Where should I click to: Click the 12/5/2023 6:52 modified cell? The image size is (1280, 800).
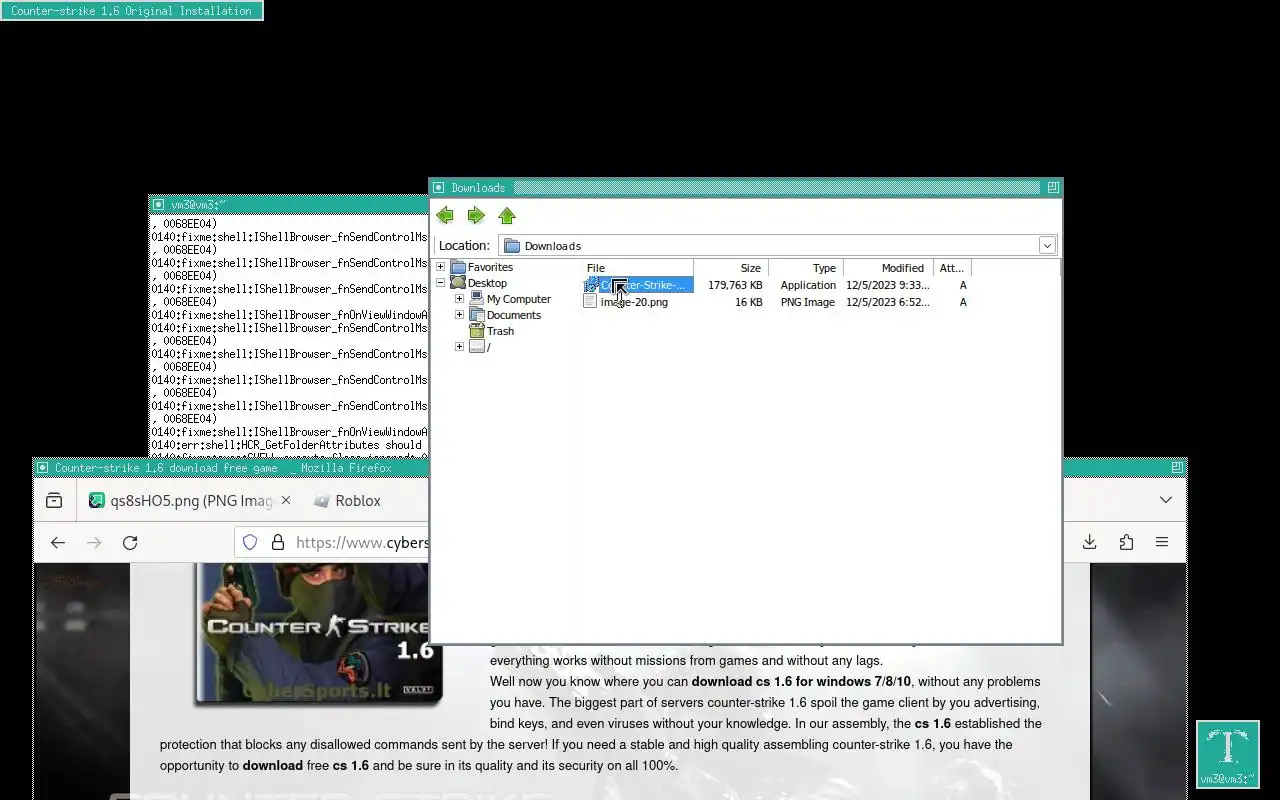[887, 302]
